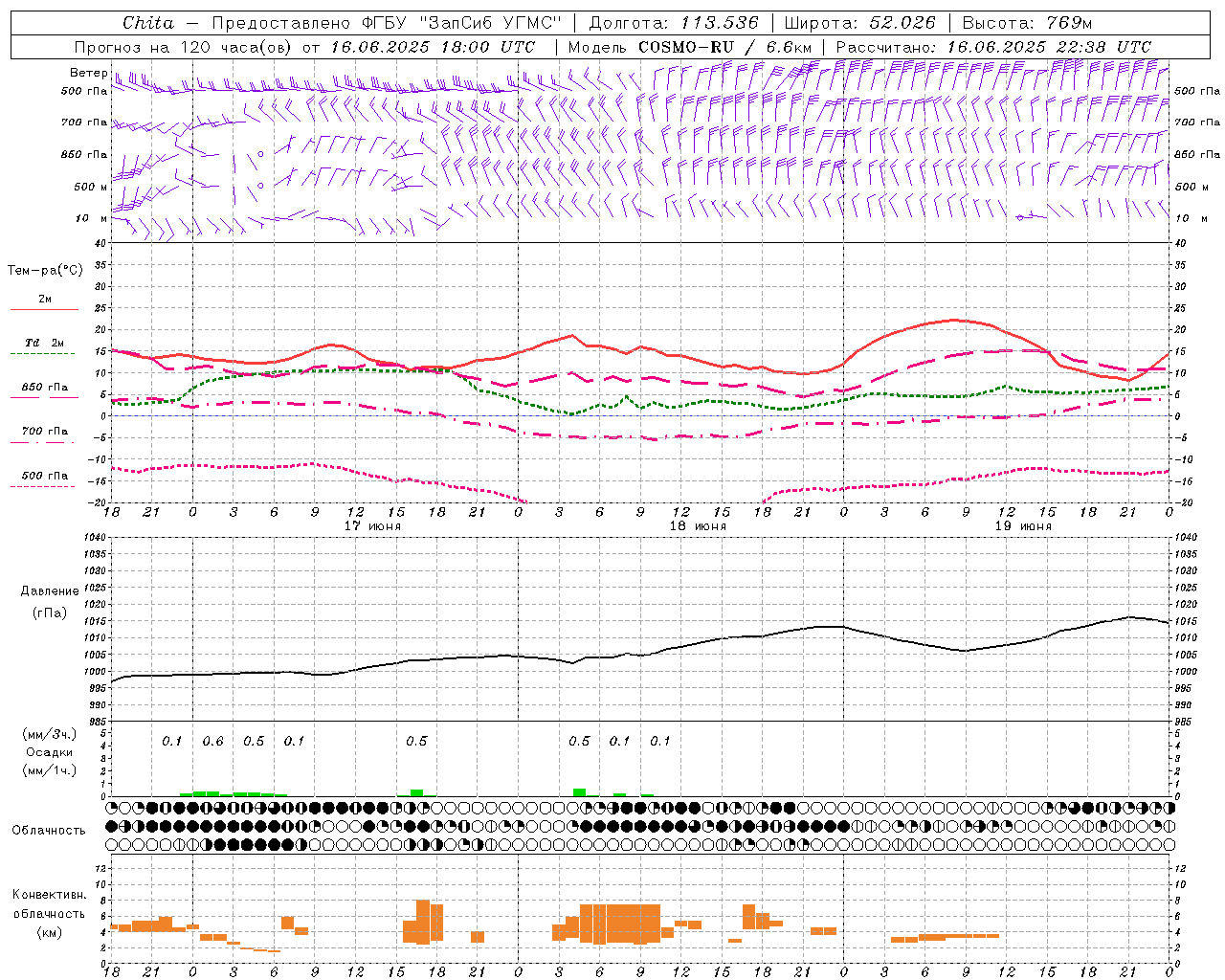1225x980 pixels.
Task: Click the longitude value "Долгота: 113.536"
Action: click(674, 23)
